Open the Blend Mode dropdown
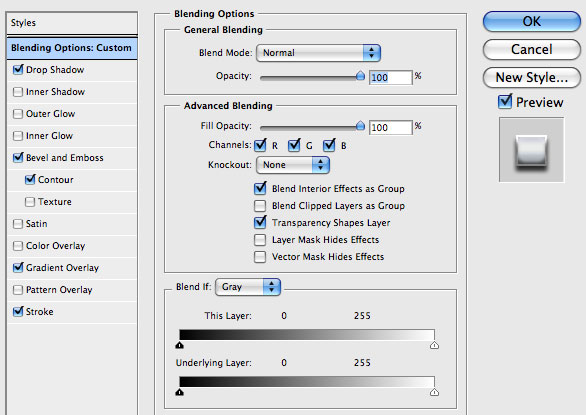This screenshot has height=415, width=586. point(318,53)
